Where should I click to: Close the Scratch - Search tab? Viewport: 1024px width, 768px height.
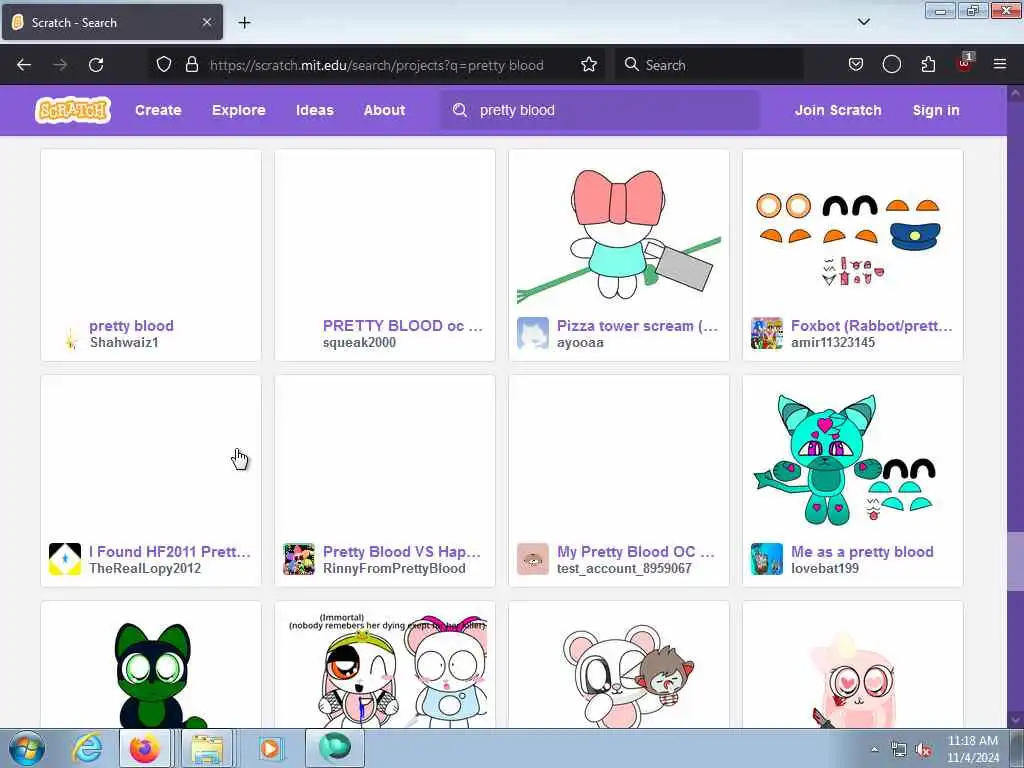[x=206, y=22]
